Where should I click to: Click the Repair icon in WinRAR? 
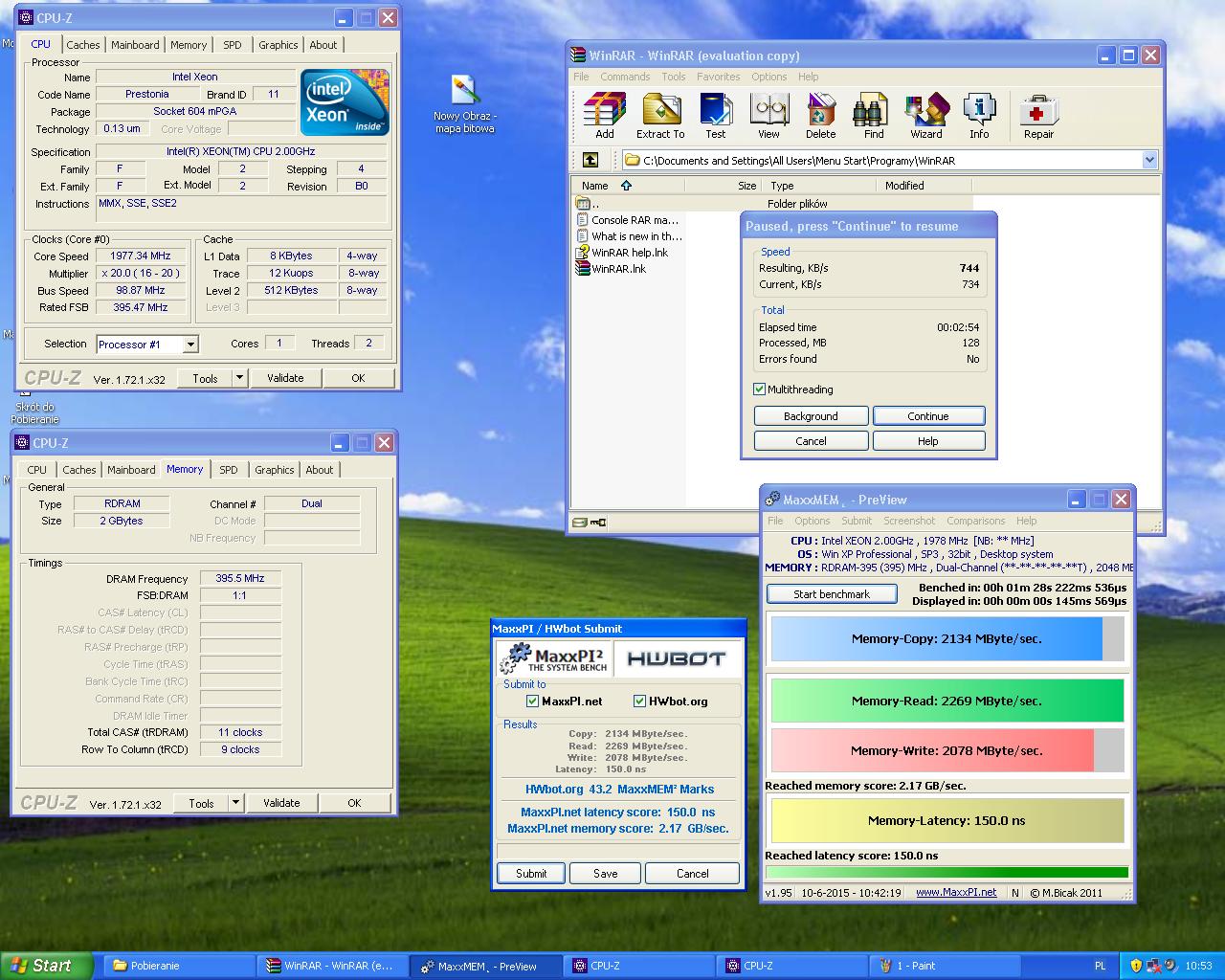click(1038, 116)
